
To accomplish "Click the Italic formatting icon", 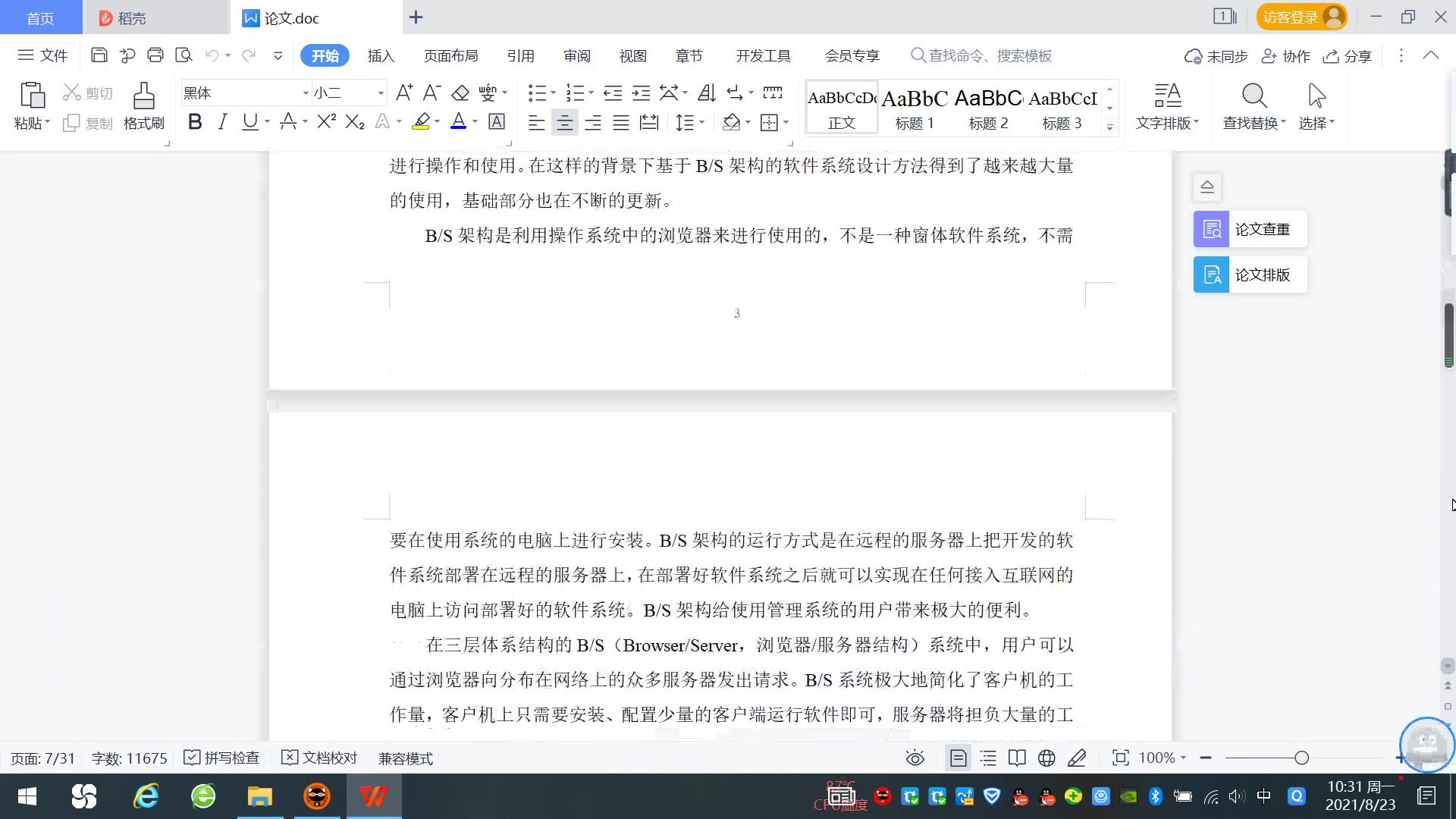I will 222,122.
